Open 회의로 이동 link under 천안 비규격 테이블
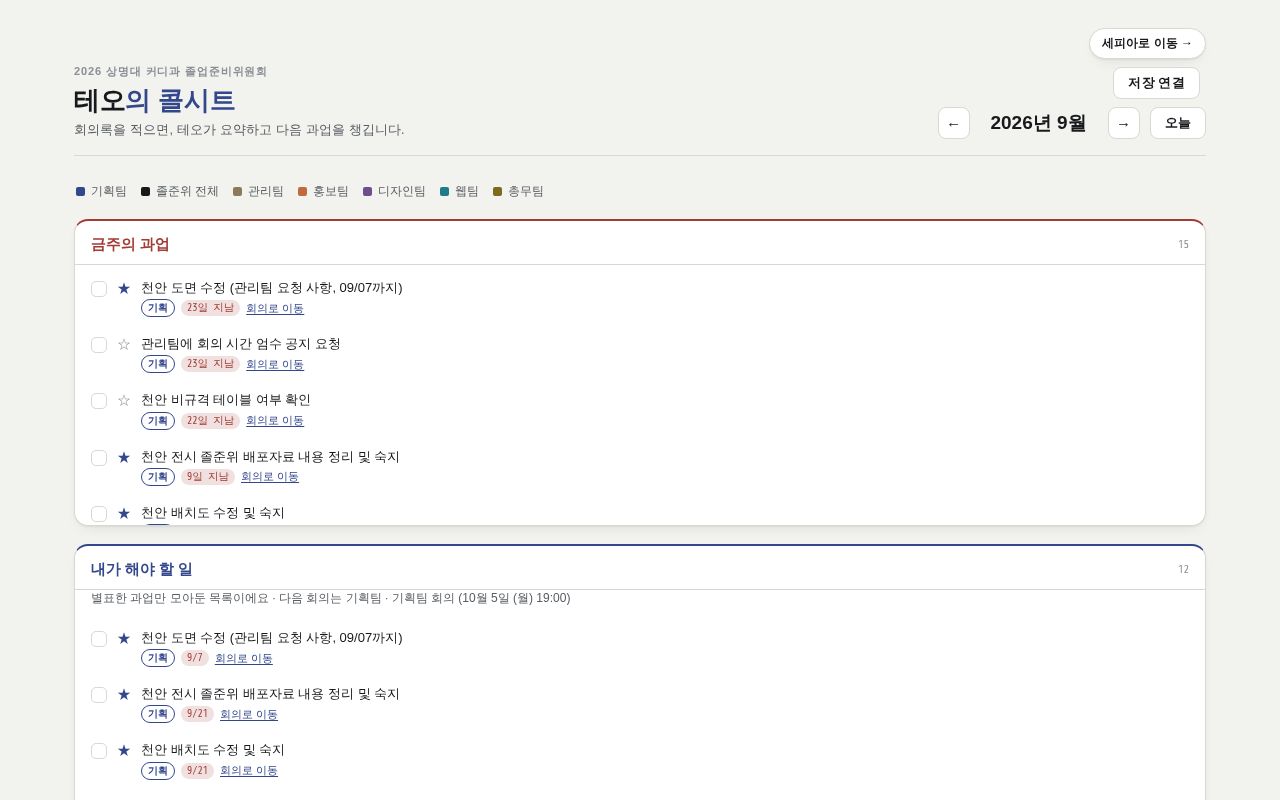The height and width of the screenshot is (800, 1280). (x=275, y=420)
